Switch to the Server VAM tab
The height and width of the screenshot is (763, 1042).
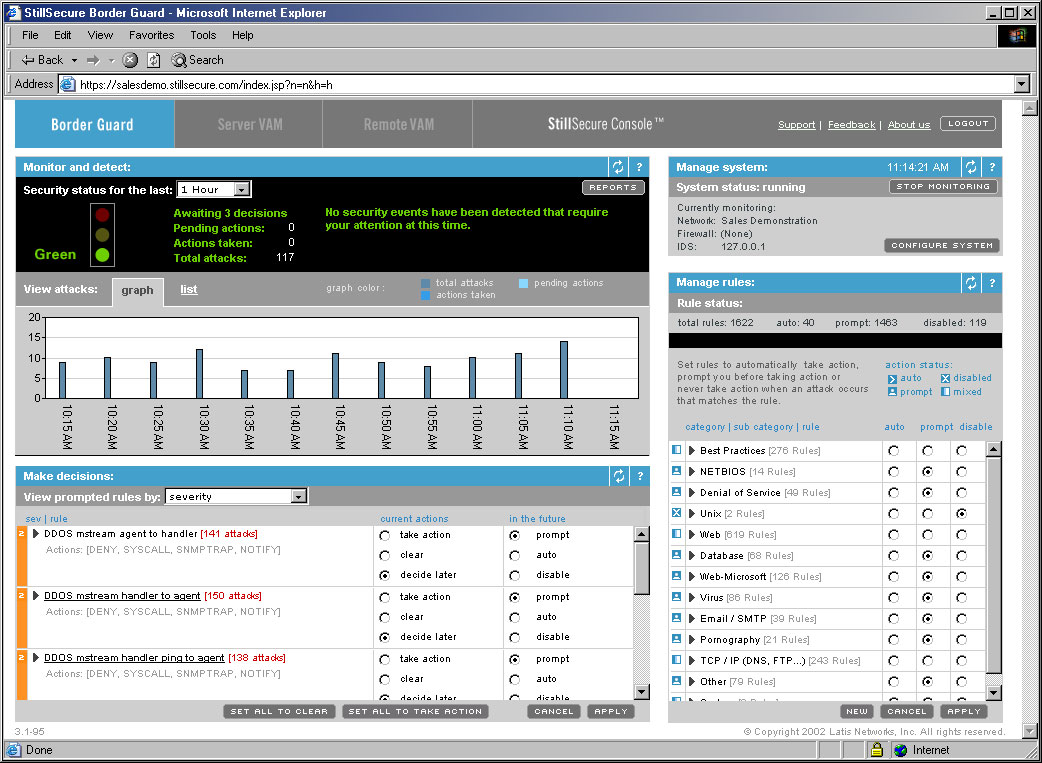tap(249, 124)
